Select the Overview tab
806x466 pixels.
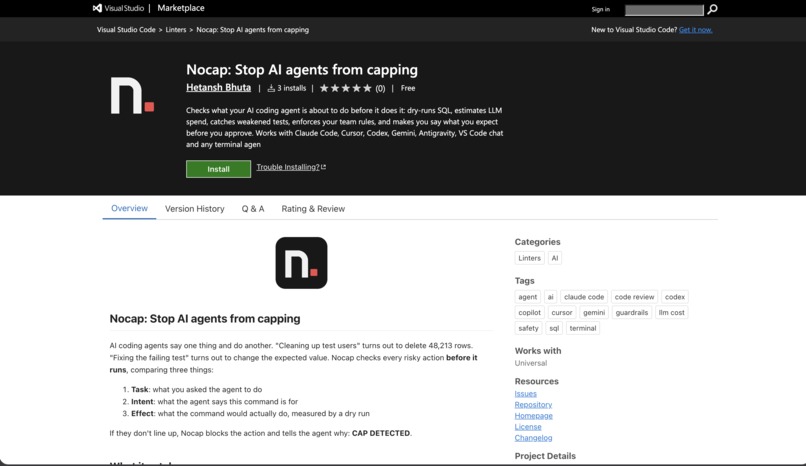(x=130, y=209)
